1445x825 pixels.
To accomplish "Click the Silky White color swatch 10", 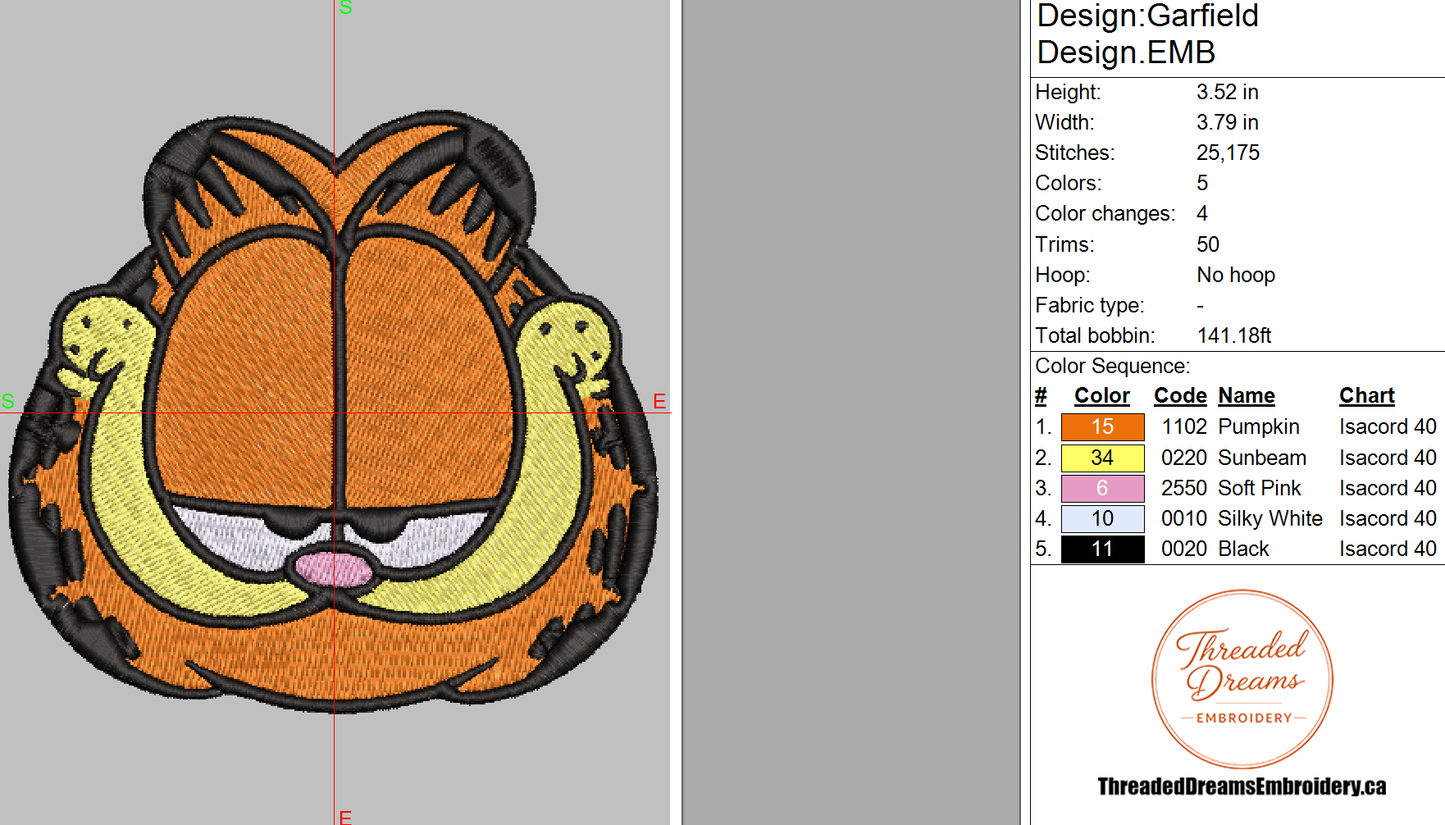I will pyautogui.click(x=1102, y=519).
